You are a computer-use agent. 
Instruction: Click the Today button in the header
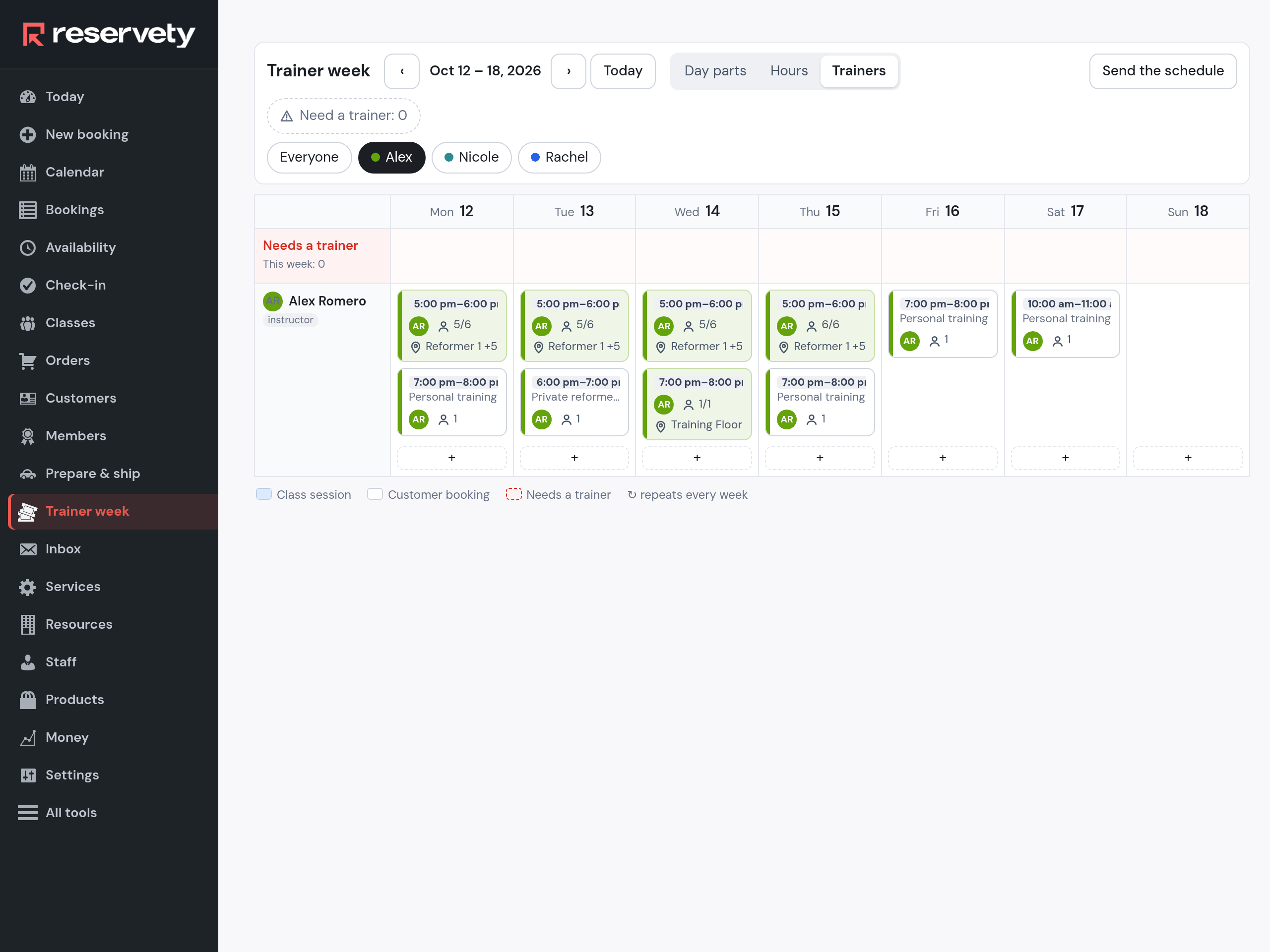[623, 71]
